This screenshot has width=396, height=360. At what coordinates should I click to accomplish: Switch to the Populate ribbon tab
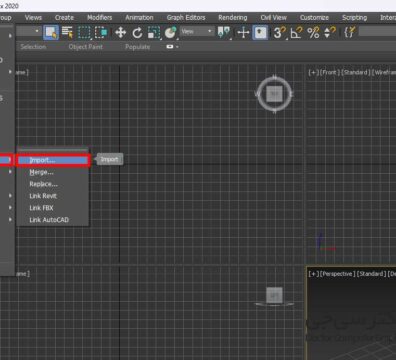[138, 47]
